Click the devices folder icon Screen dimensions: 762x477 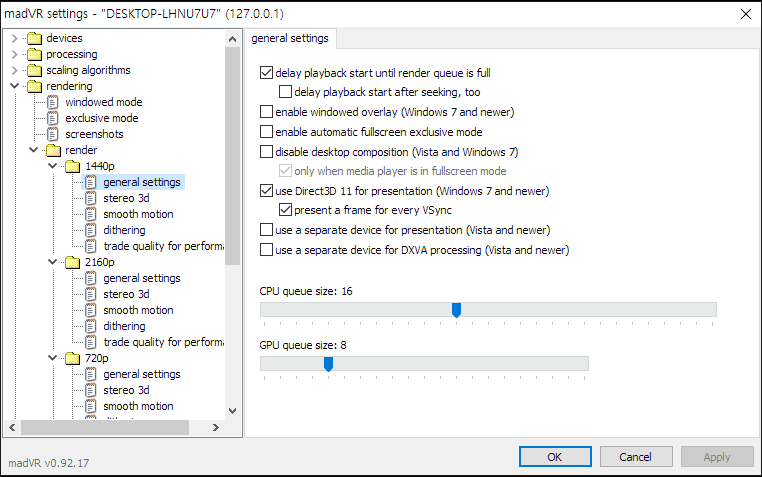[36, 38]
